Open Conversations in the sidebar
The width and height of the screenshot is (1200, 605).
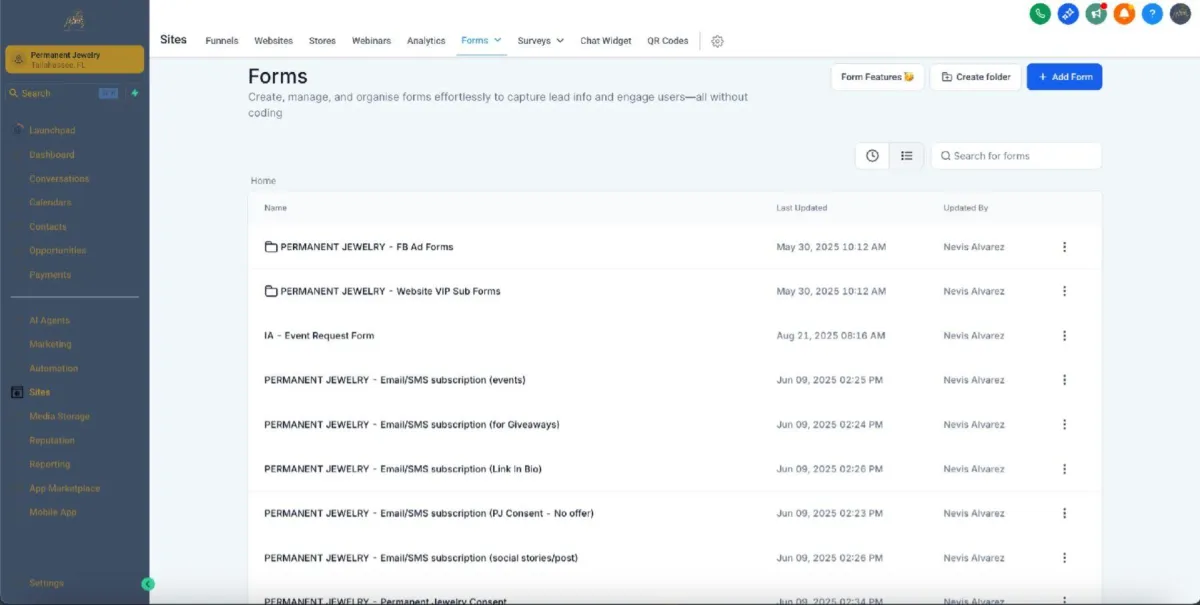(x=59, y=179)
